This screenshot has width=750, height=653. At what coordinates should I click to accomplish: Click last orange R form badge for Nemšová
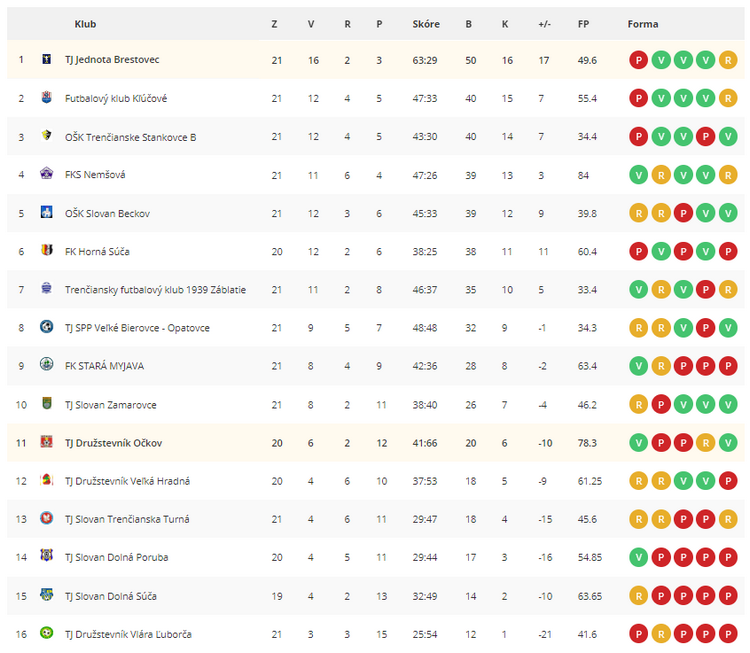[x=728, y=175]
